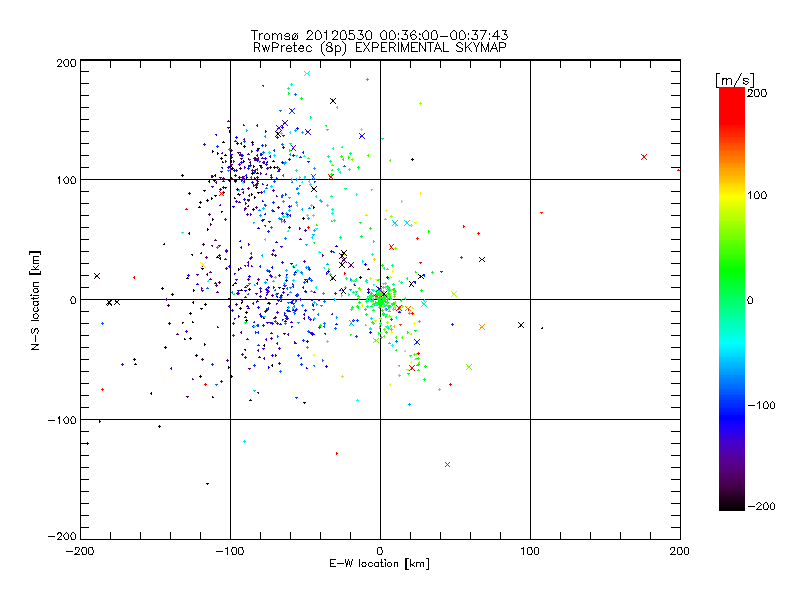The width and height of the screenshot is (800, 600).
Task: Click the color bar's "-200" bottom tick label
Action: [761, 506]
